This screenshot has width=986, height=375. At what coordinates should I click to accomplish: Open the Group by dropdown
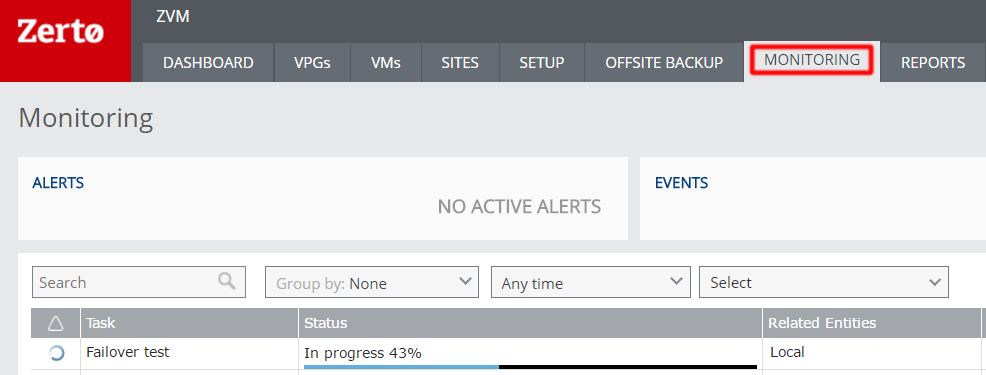[x=372, y=283]
